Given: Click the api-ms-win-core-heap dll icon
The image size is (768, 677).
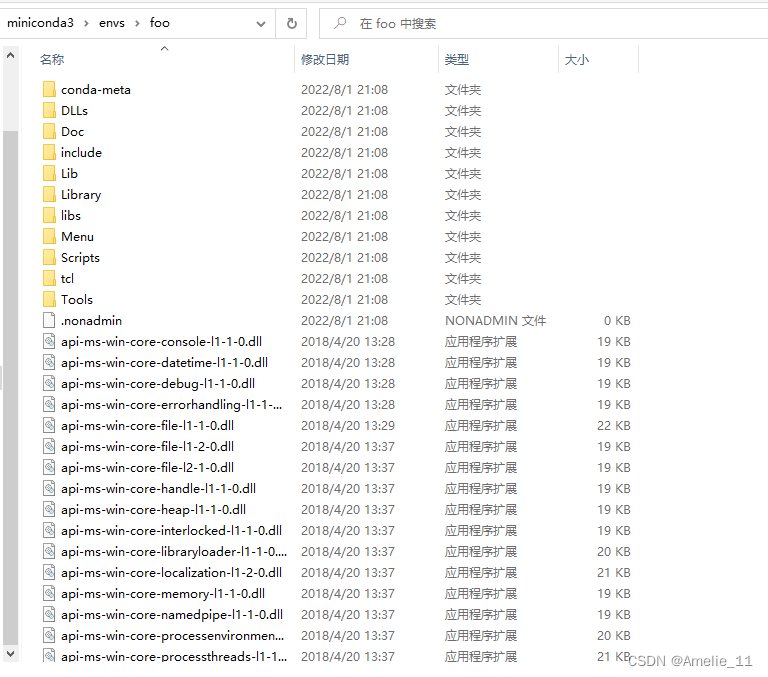Looking at the screenshot, I should [x=49, y=510].
